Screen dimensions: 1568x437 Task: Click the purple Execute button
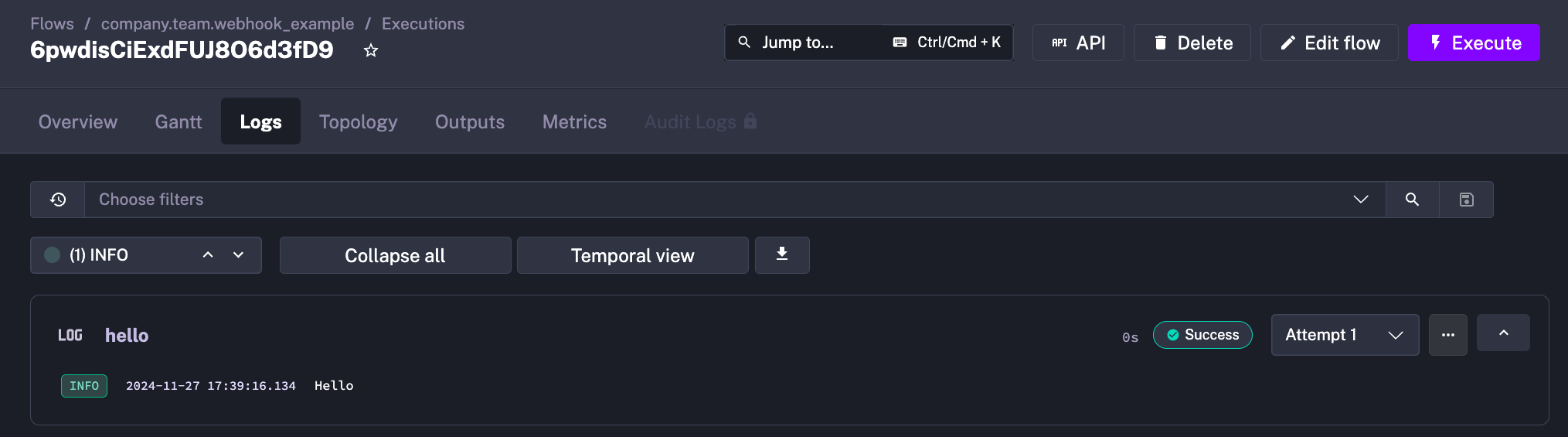click(1473, 43)
